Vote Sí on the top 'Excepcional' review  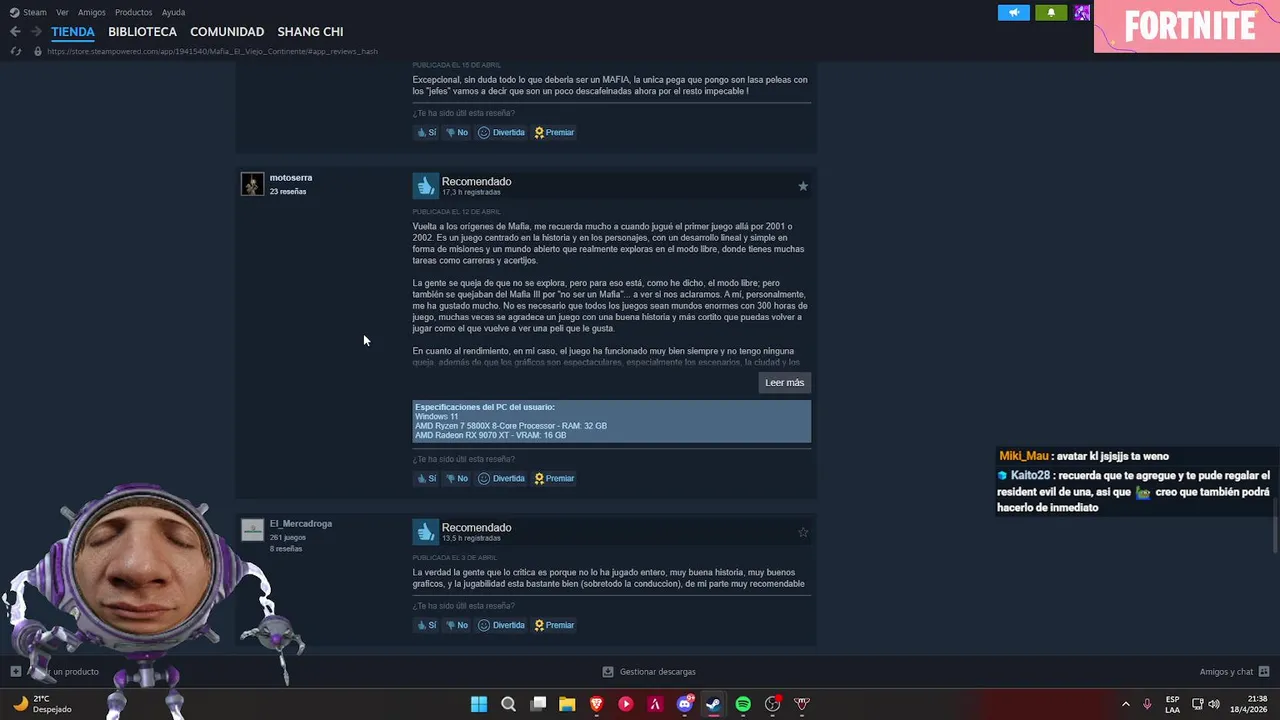(427, 132)
